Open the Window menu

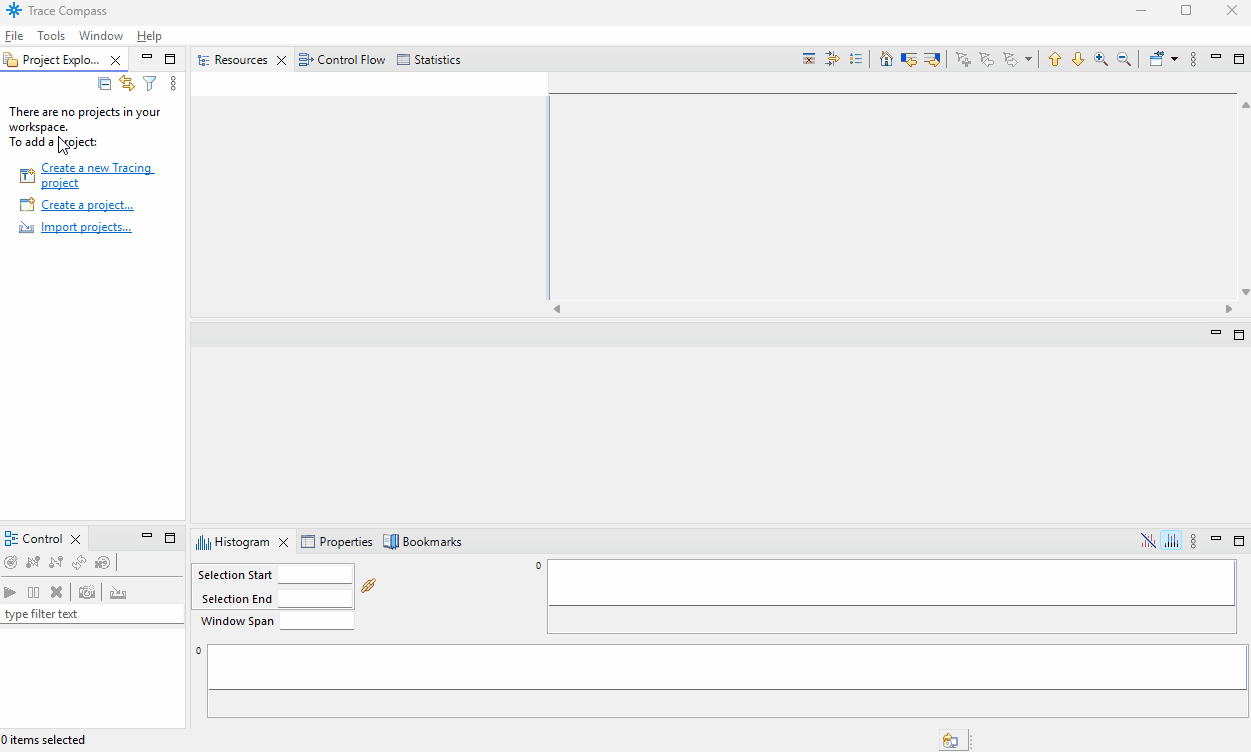[x=101, y=36]
